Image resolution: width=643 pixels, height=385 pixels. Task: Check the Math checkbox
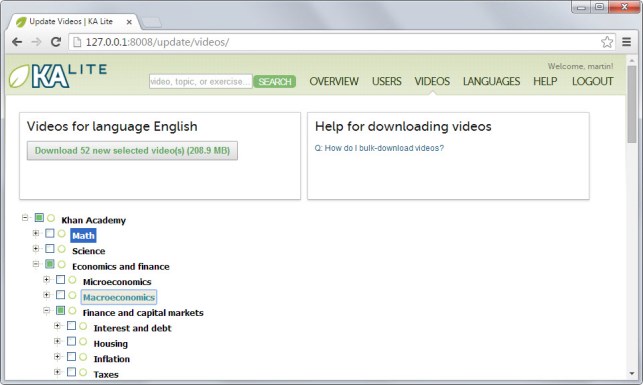point(50,233)
